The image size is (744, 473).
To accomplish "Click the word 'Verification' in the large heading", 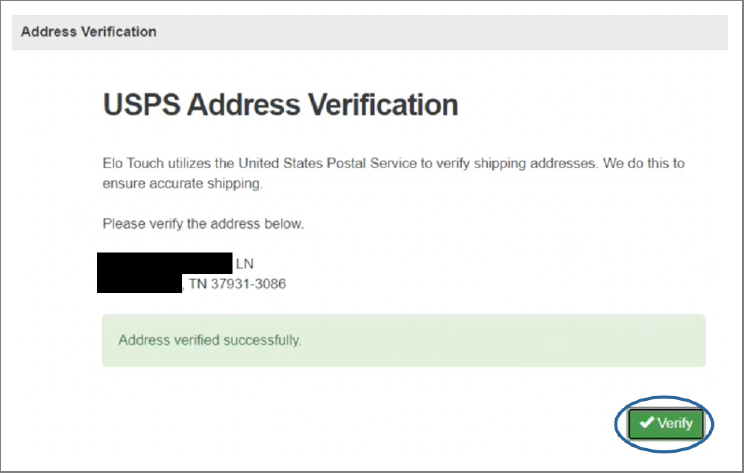I will click(x=383, y=104).
